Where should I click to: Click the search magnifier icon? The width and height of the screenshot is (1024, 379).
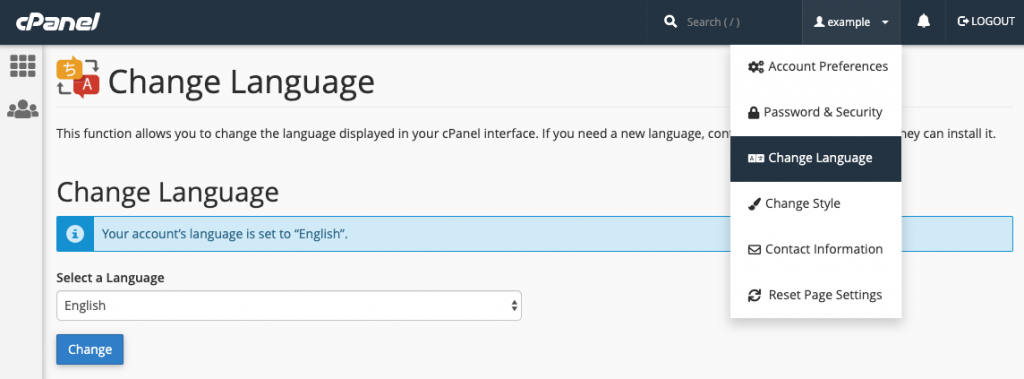click(670, 22)
